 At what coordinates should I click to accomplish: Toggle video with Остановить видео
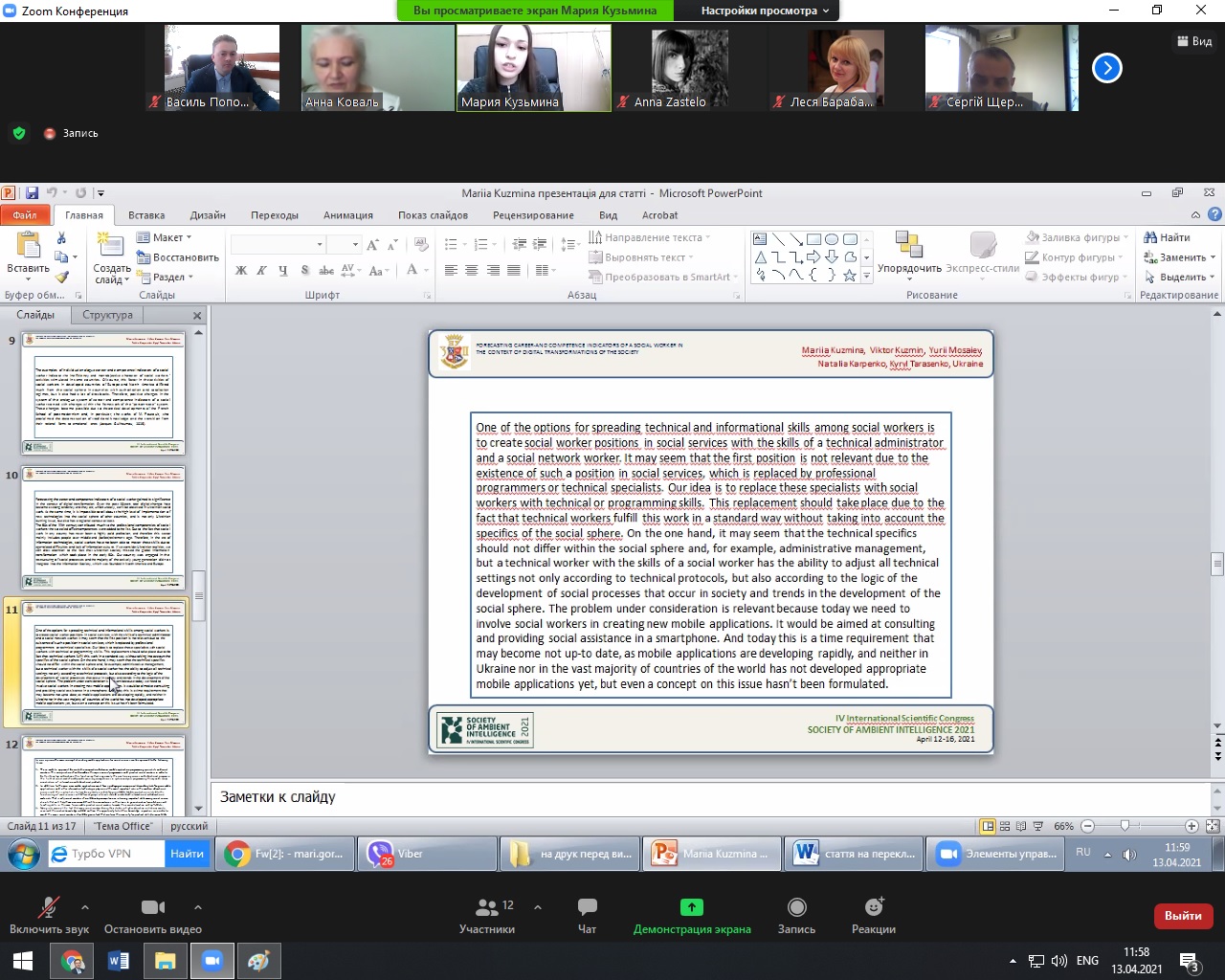pyautogui.click(x=152, y=907)
